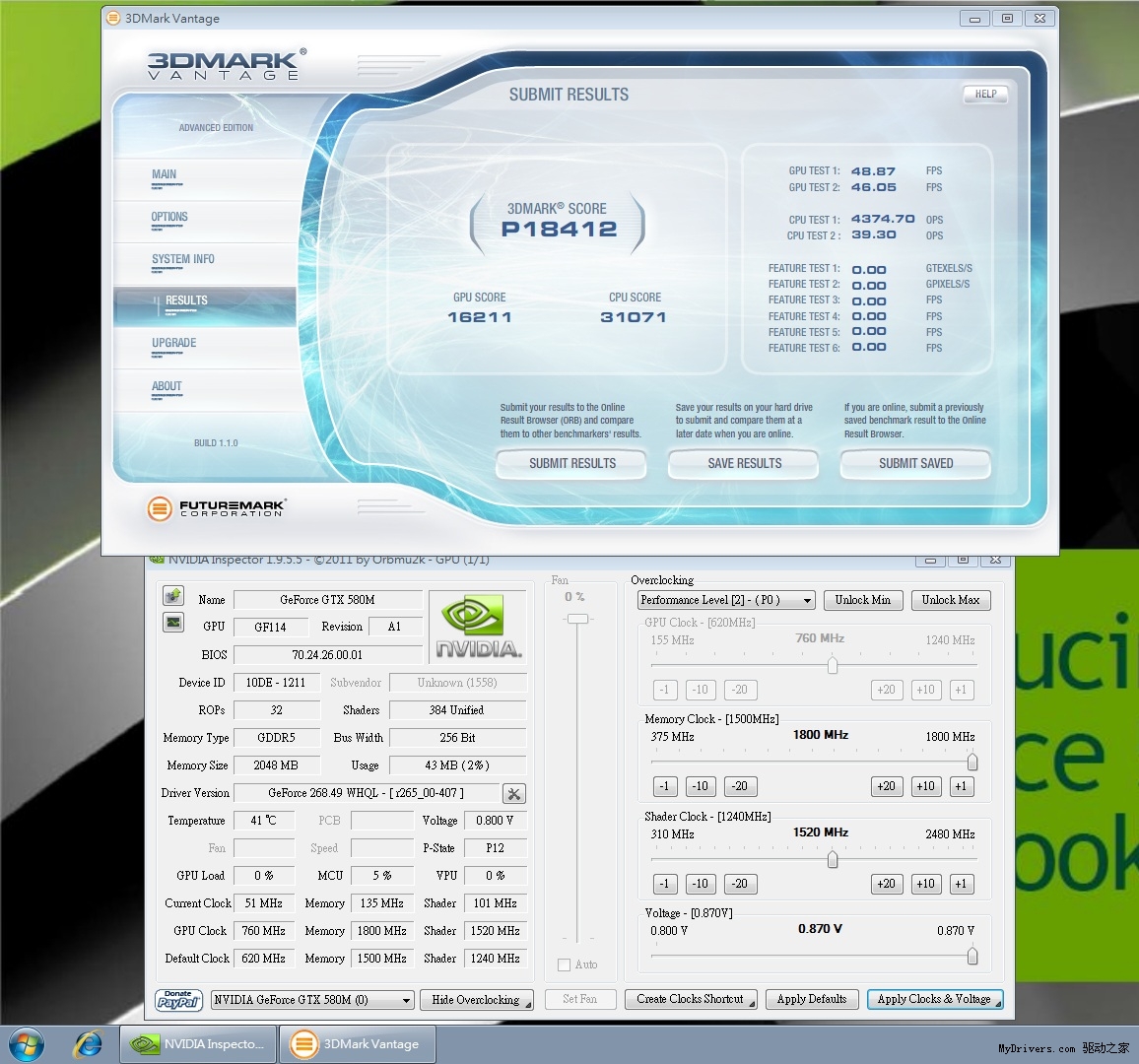
Task: Click the NVIDIA logo image
Action: (x=479, y=627)
